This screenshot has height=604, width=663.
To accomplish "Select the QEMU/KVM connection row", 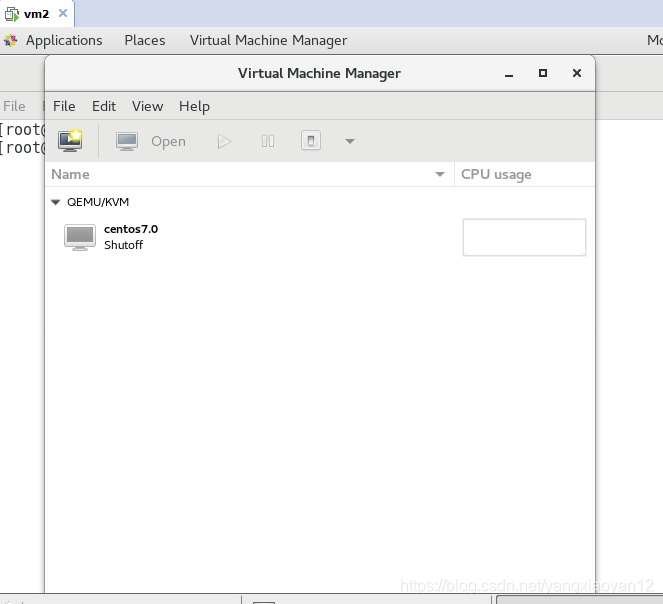I will [x=320, y=202].
